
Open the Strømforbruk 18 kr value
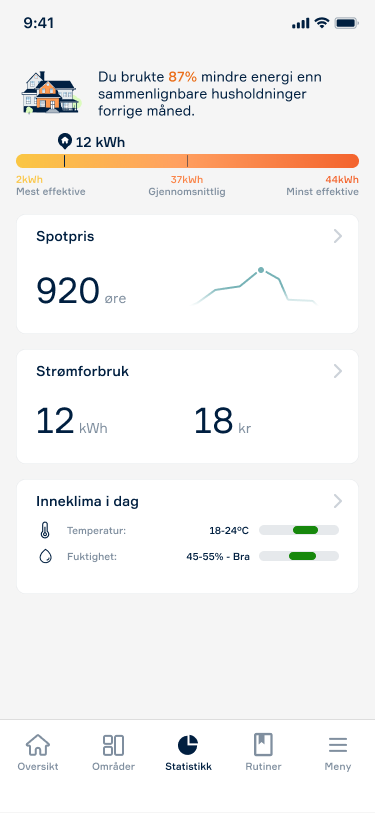(223, 422)
